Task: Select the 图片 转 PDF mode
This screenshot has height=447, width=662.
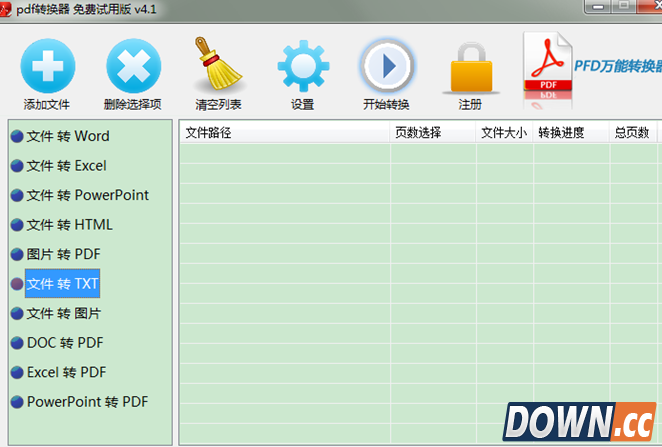Action: [x=64, y=254]
